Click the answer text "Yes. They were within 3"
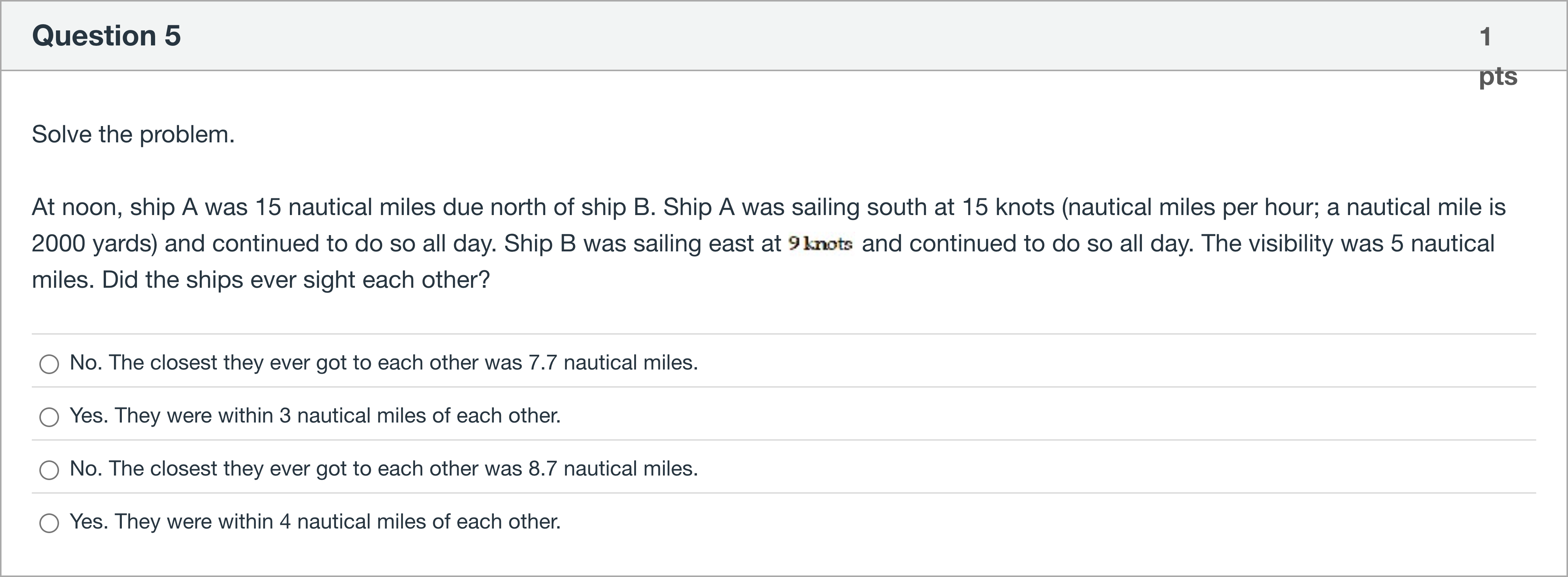Viewport: 1568px width, 577px height. [x=315, y=416]
